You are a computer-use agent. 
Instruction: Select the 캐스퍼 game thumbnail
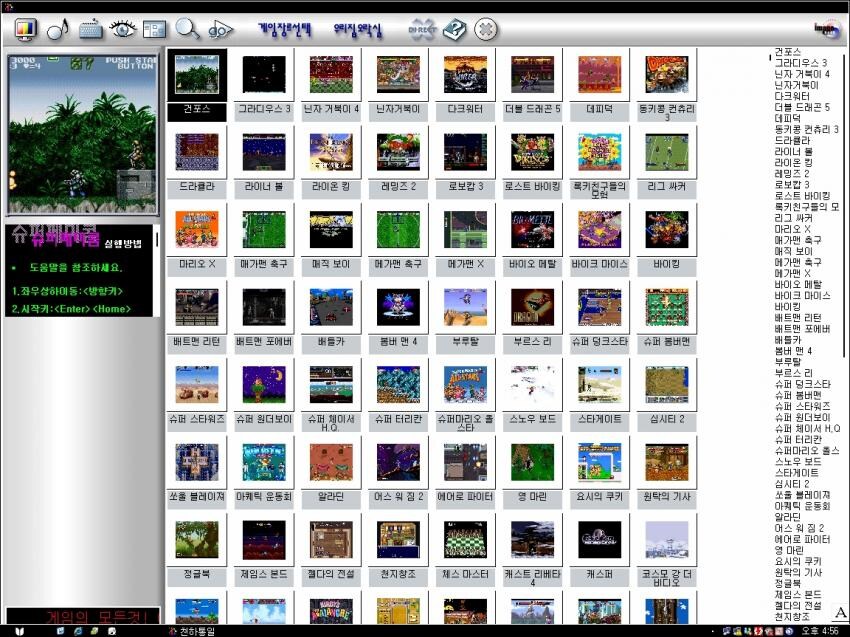(x=600, y=539)
